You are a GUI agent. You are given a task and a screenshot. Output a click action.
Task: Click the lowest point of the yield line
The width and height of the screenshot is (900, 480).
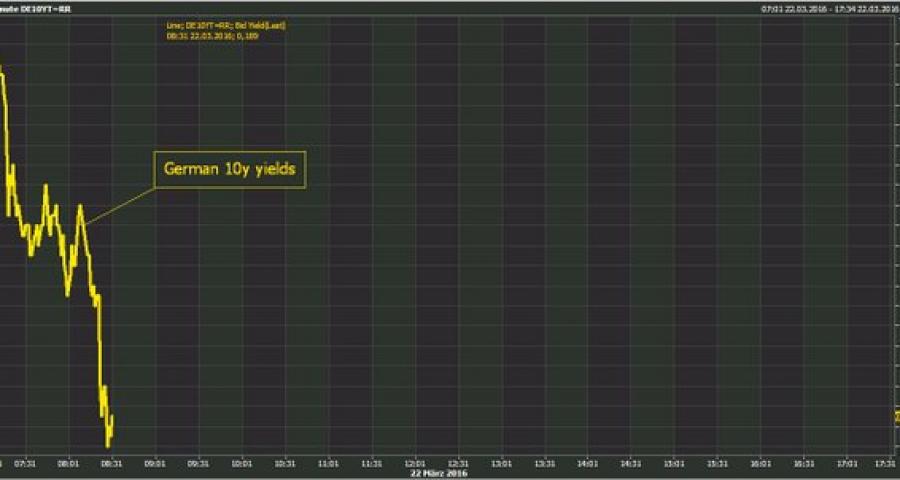[x=107, y=445]
